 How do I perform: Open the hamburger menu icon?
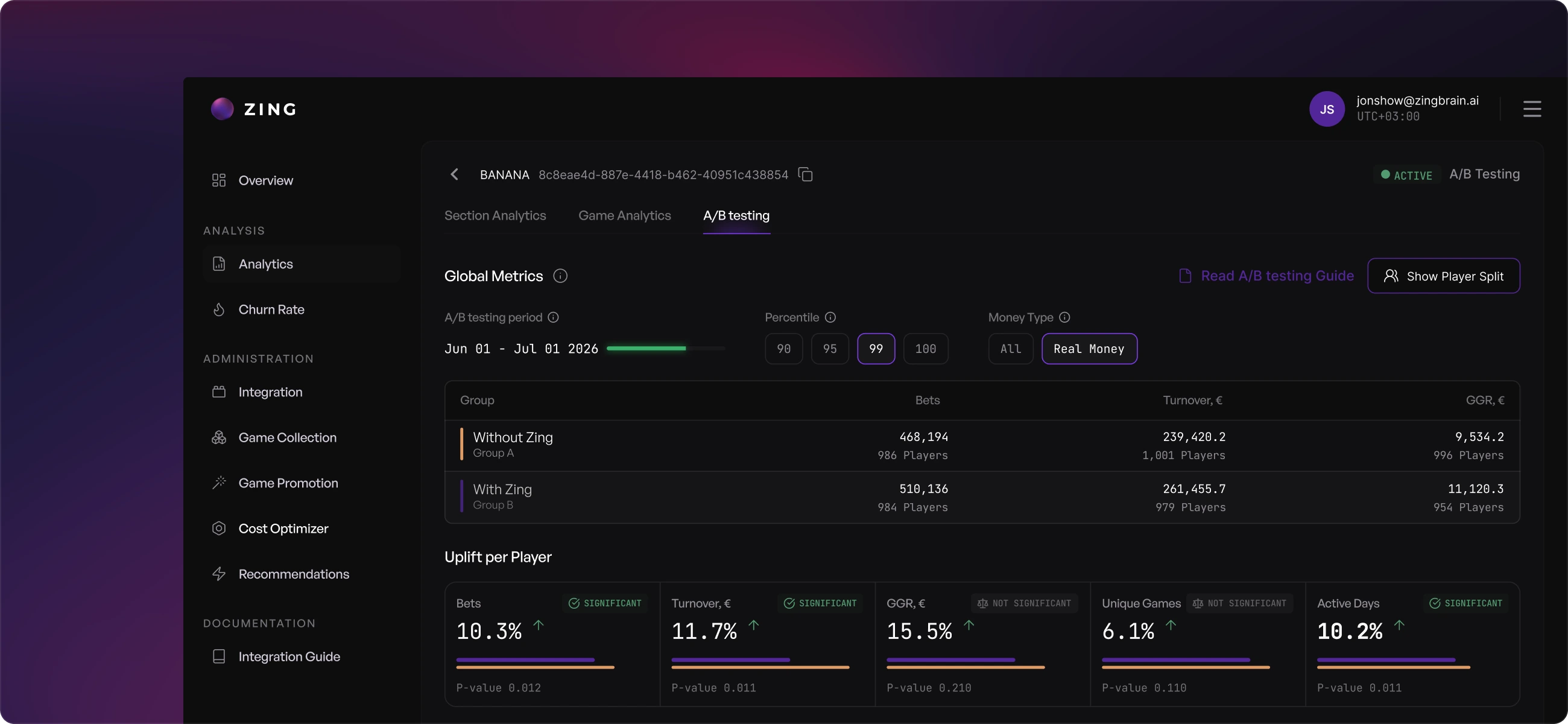click(x=1531, y=109)
